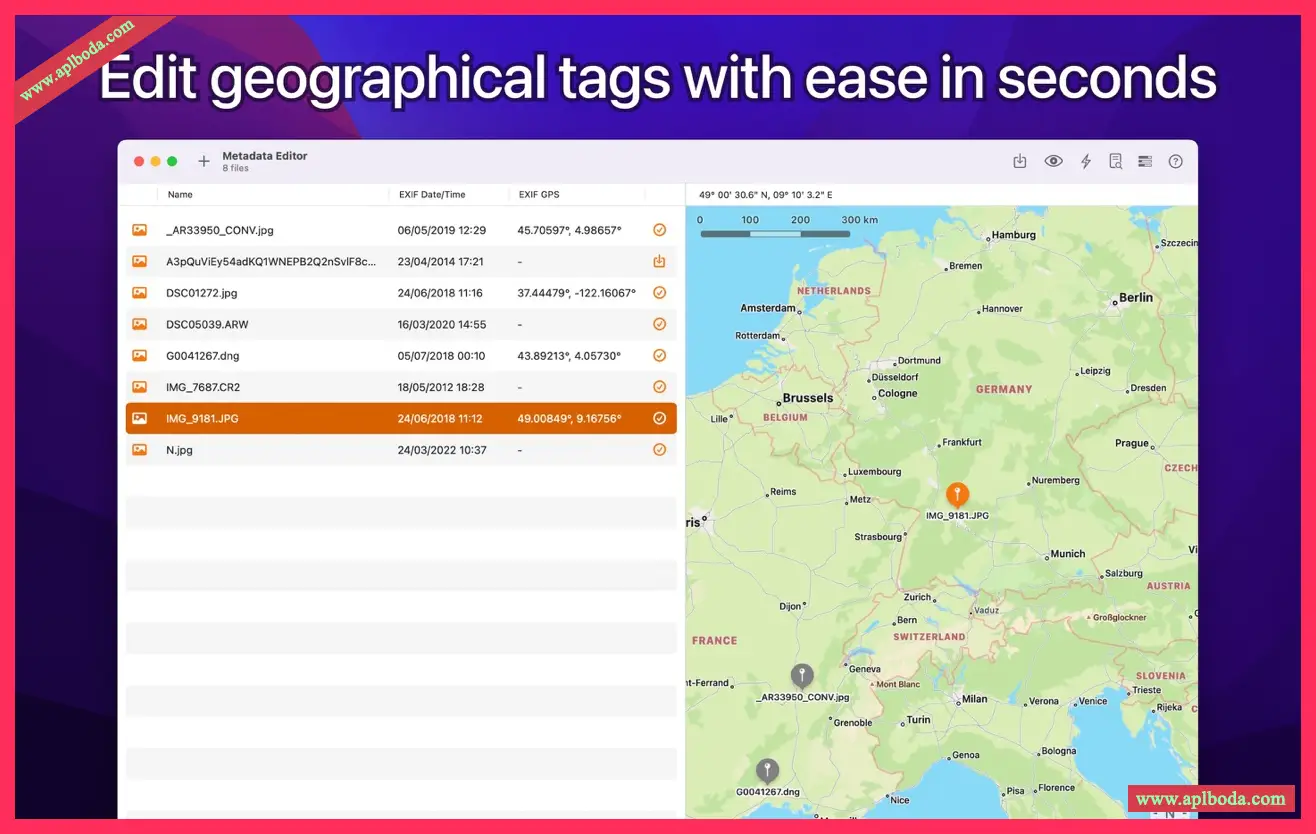The width and height of the screenshot is (1316, 834).
Task: Click the checkmark status on the N.jpg row
Action: click(659, 450)
